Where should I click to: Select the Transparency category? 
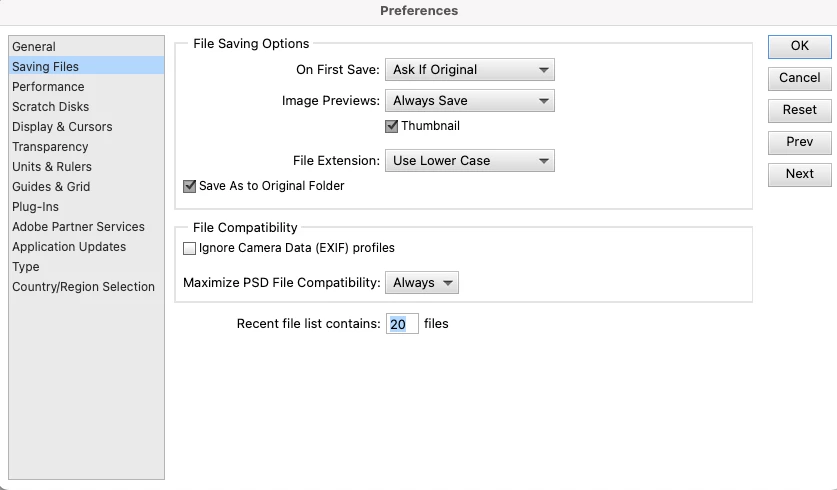(50, 147)
